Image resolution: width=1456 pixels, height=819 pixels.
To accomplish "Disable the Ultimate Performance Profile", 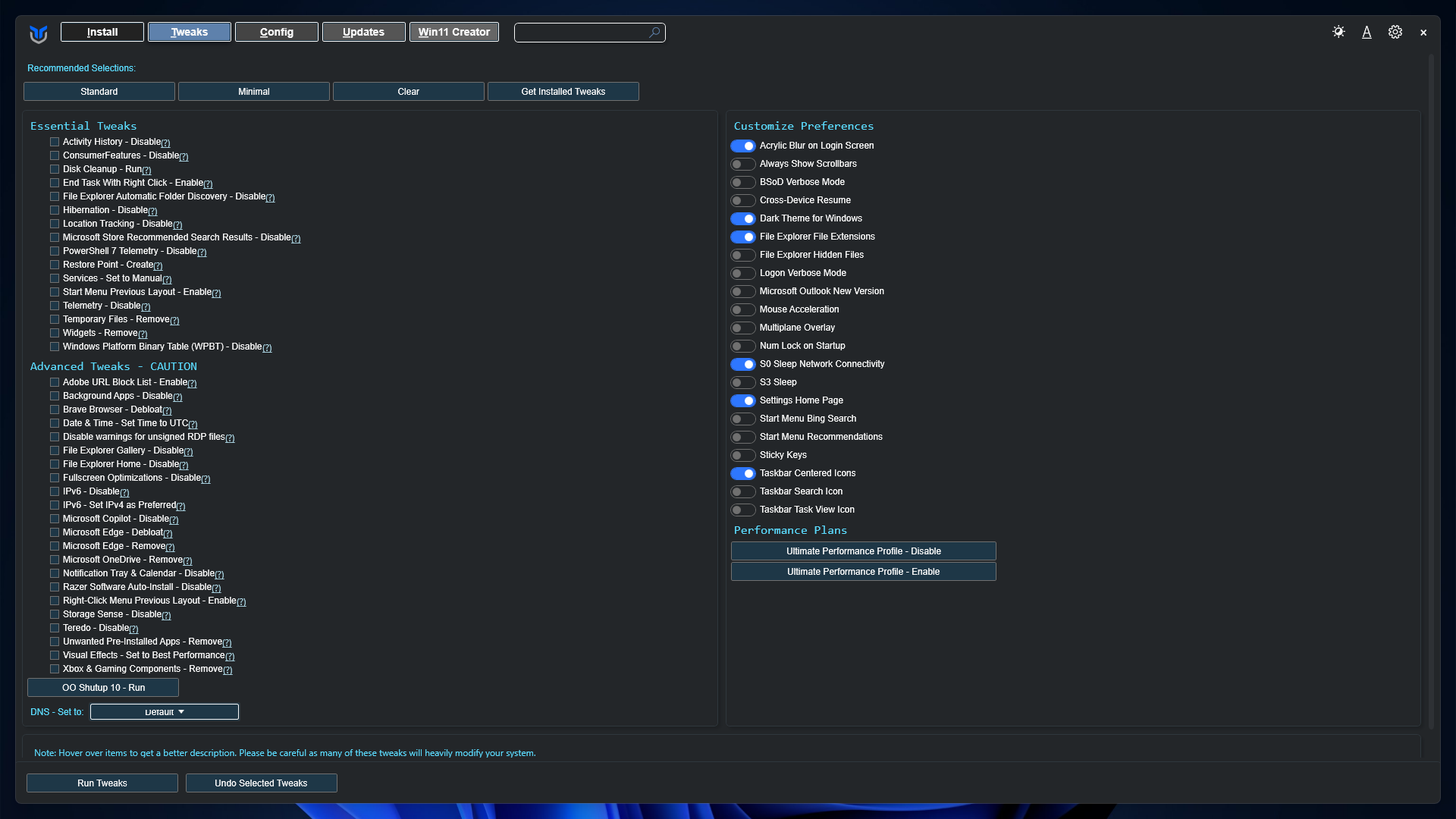I will [x=864, y=551].
